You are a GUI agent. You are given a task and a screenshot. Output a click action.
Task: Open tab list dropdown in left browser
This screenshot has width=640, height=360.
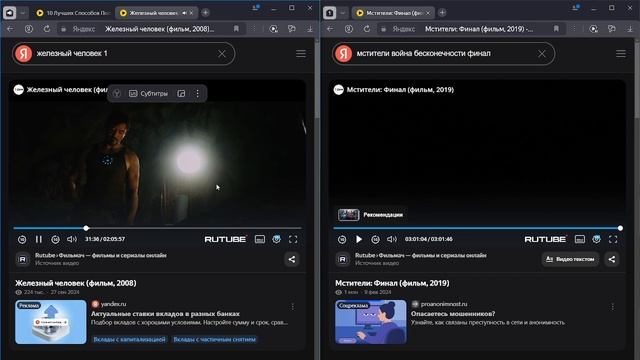(23, 13)
